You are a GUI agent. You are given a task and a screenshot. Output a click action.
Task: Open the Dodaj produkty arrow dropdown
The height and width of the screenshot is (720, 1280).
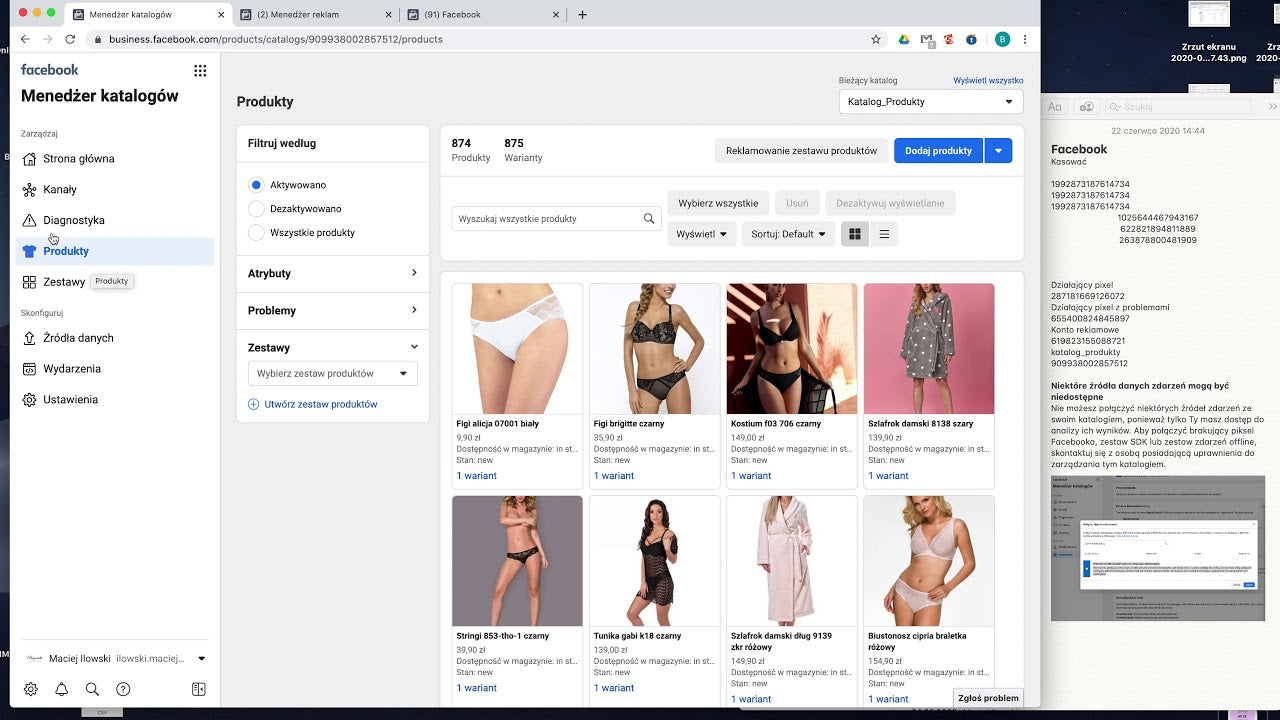click(x=999, y=151)
